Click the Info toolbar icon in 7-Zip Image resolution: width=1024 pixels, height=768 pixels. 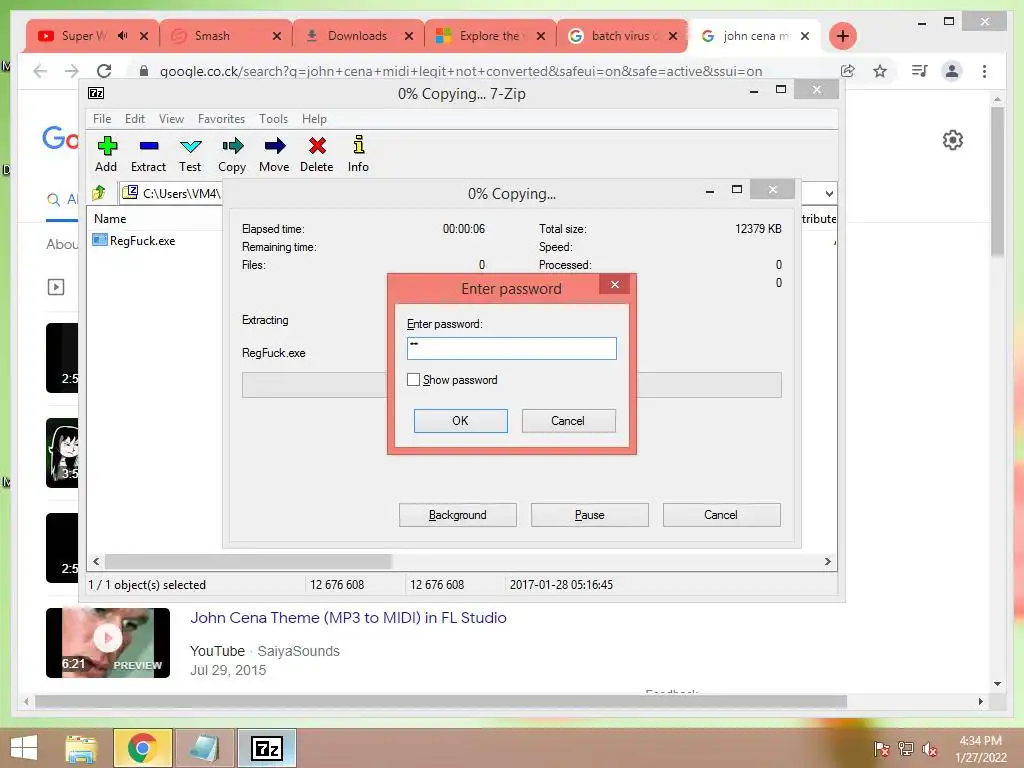pyautogui.click(x=358, y=154)
